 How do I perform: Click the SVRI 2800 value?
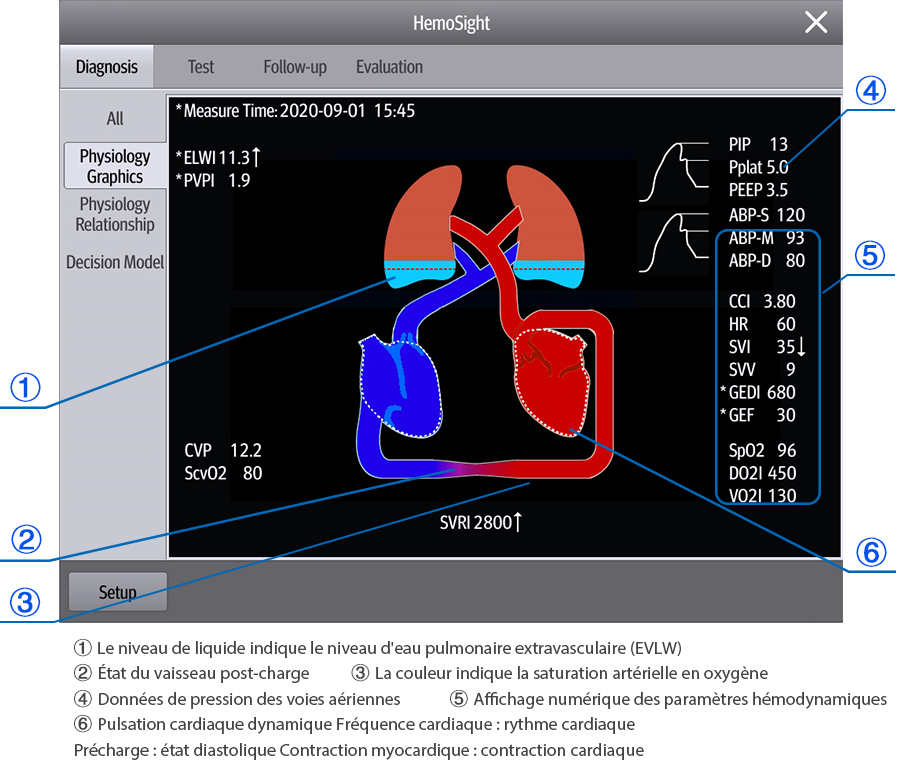[x=481, y=522]
